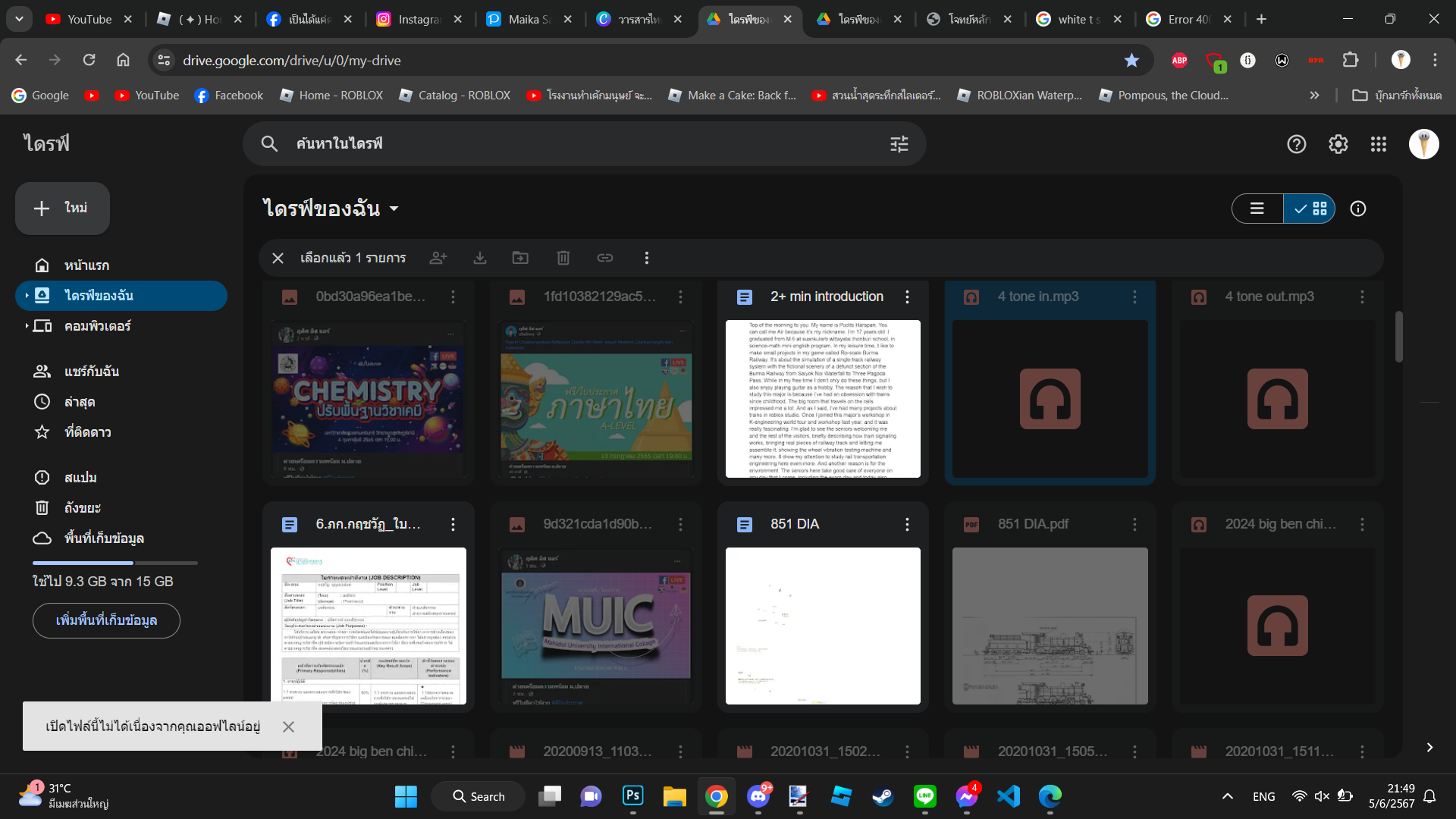This screenshot has height=819, width=1456.
Task: Open the Drive help icon
Action: click(1297, 144)
